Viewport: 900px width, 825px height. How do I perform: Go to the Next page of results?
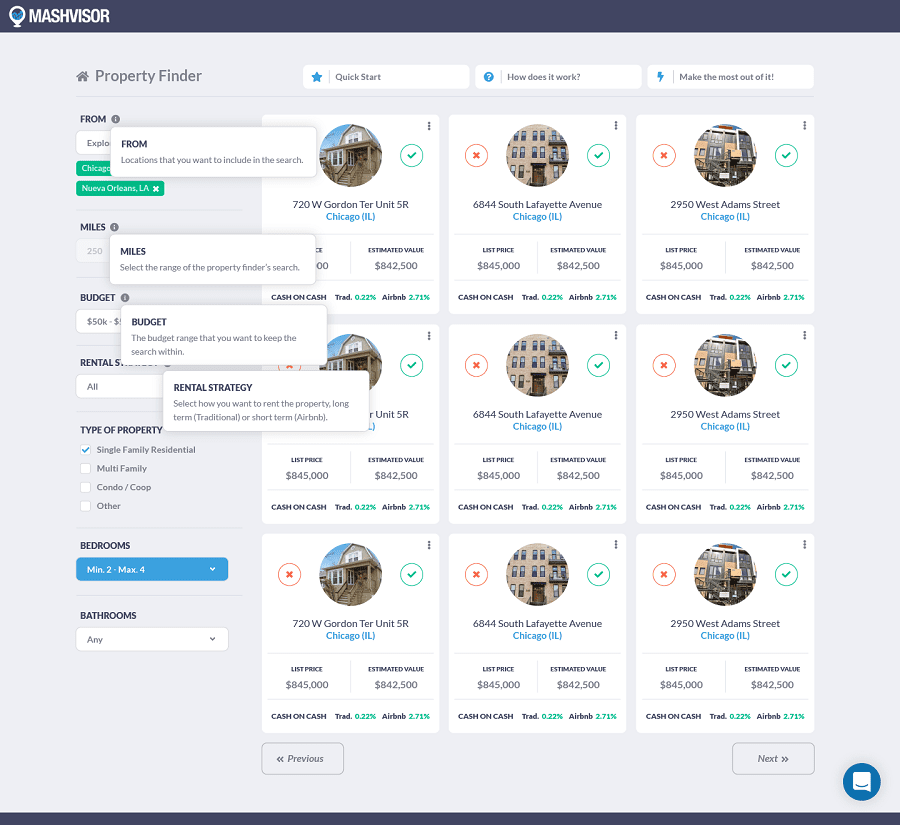[773, 758]
